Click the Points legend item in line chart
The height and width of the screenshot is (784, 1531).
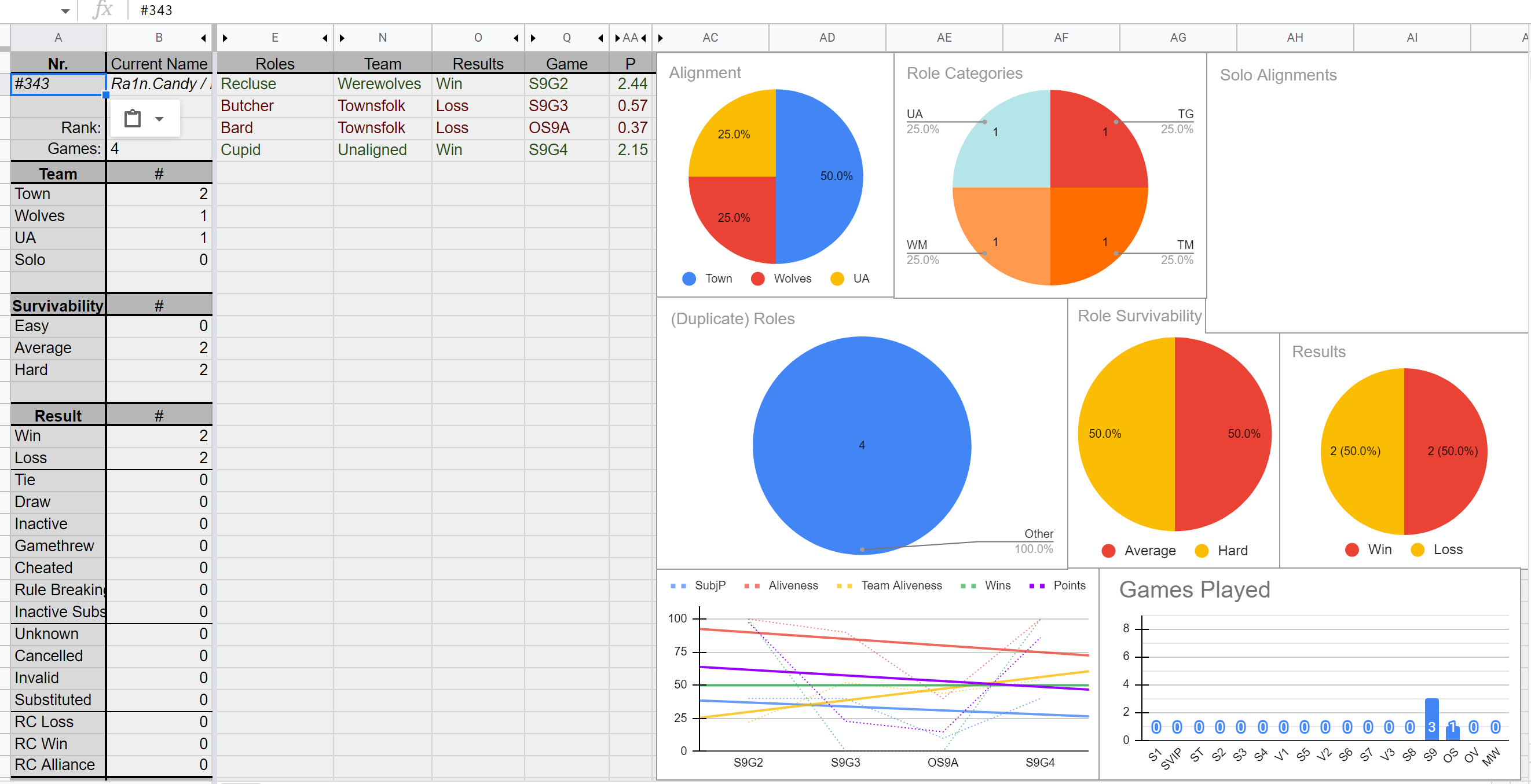[x=1057, y=585]
